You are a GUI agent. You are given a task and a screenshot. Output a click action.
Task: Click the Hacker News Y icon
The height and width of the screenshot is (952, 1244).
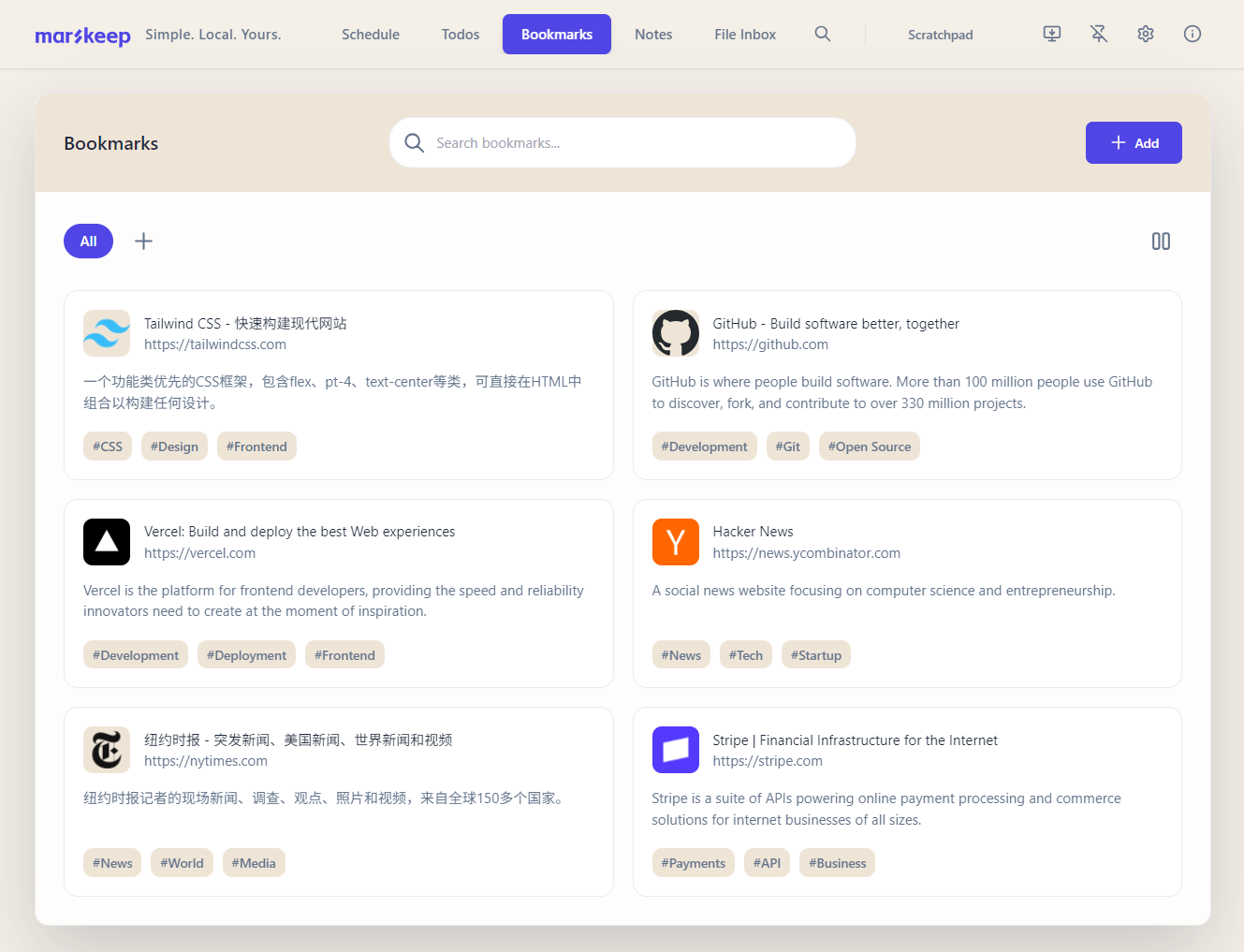[676, 542]
